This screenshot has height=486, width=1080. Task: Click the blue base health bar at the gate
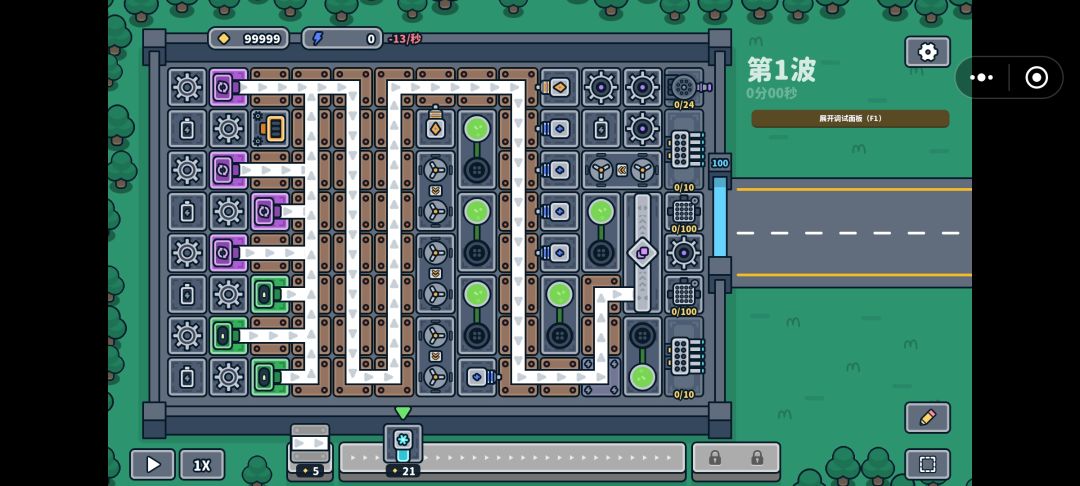point(720,215)
